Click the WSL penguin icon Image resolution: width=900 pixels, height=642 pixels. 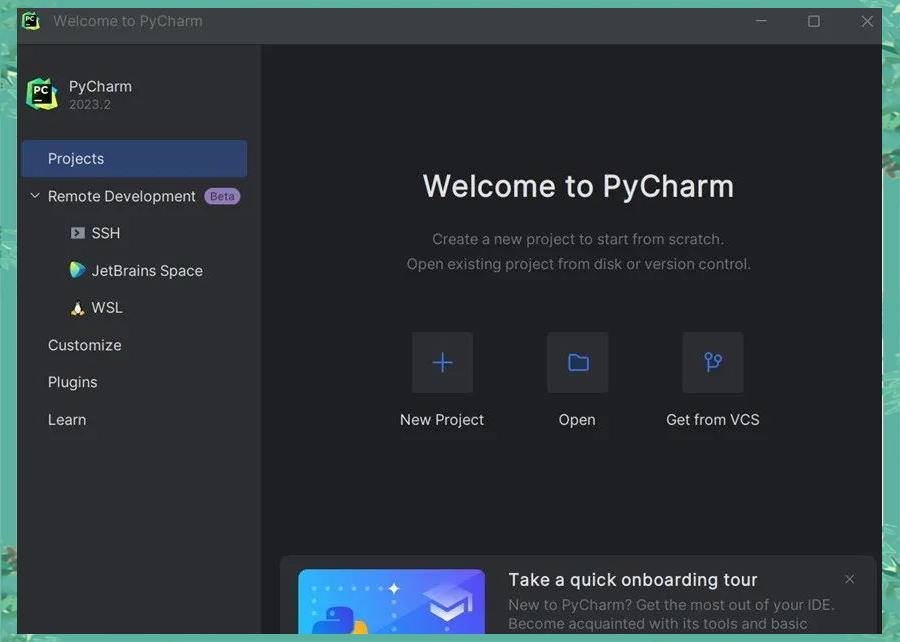pyautogui.click(x=77, y=308)
